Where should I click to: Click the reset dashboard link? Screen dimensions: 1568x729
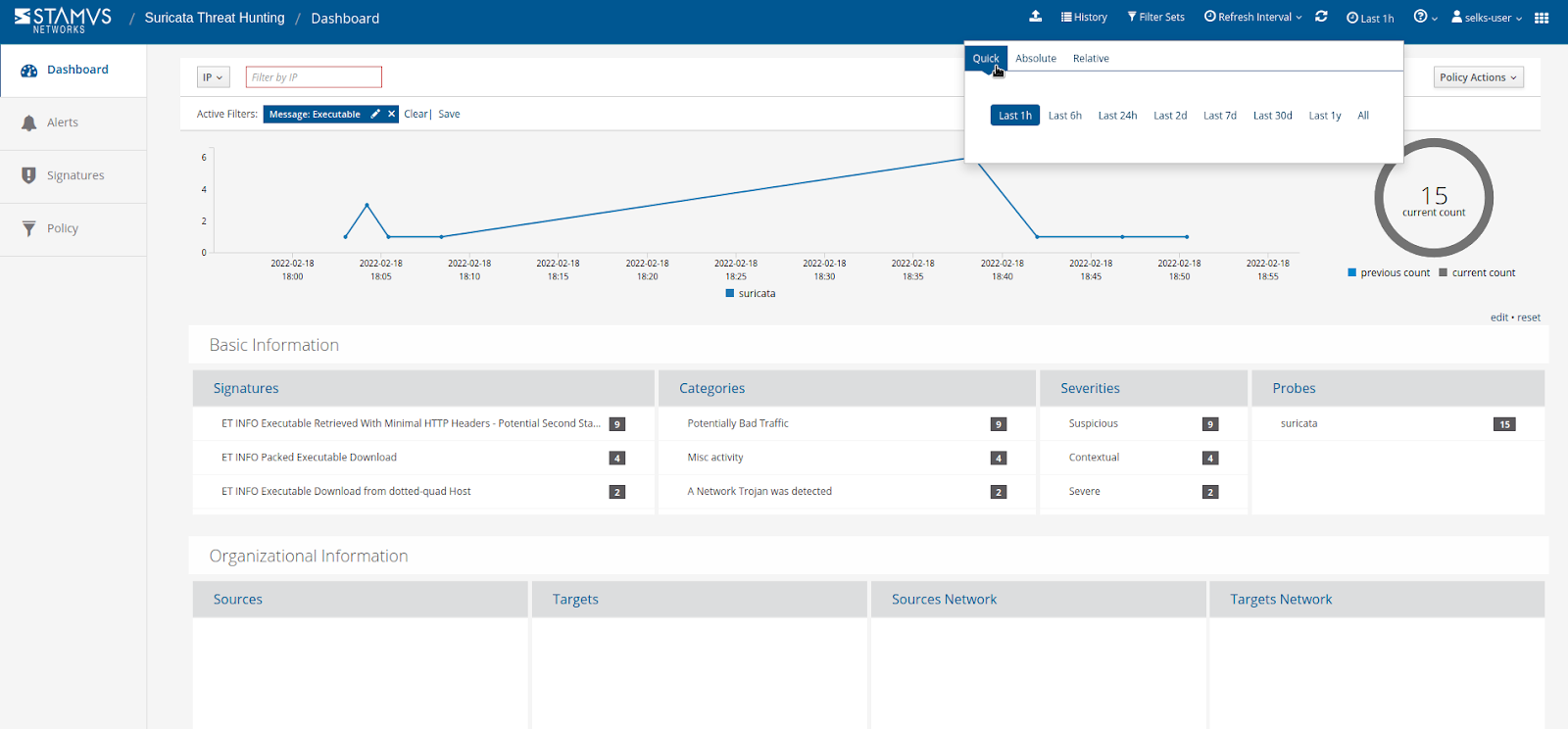(1529, 317)
